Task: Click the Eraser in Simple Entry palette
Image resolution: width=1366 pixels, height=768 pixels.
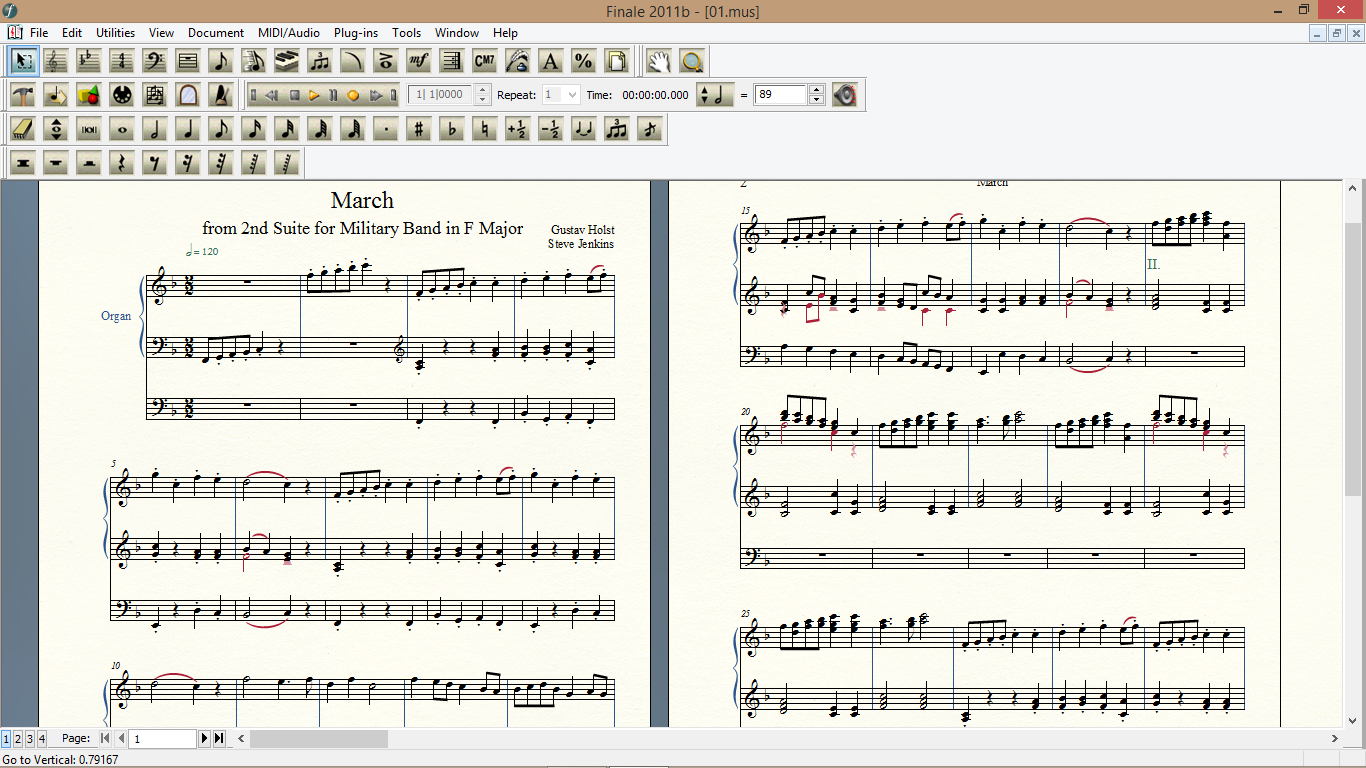Action: coord(23,129)
